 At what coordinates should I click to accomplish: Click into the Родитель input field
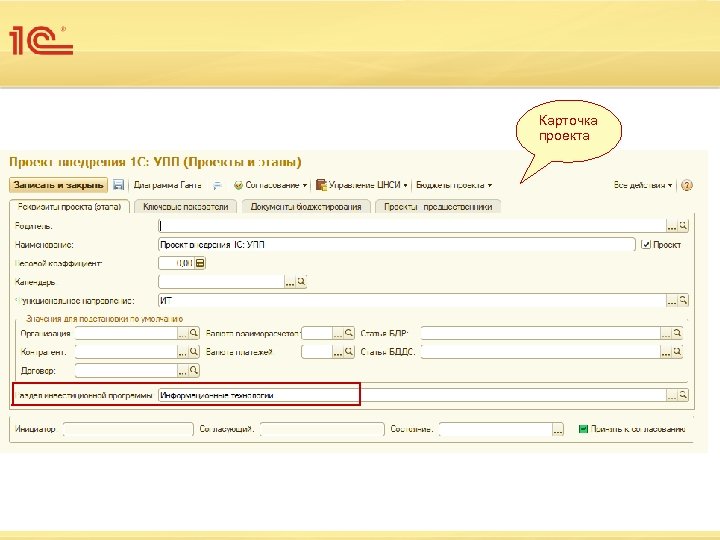coord(412,225)
